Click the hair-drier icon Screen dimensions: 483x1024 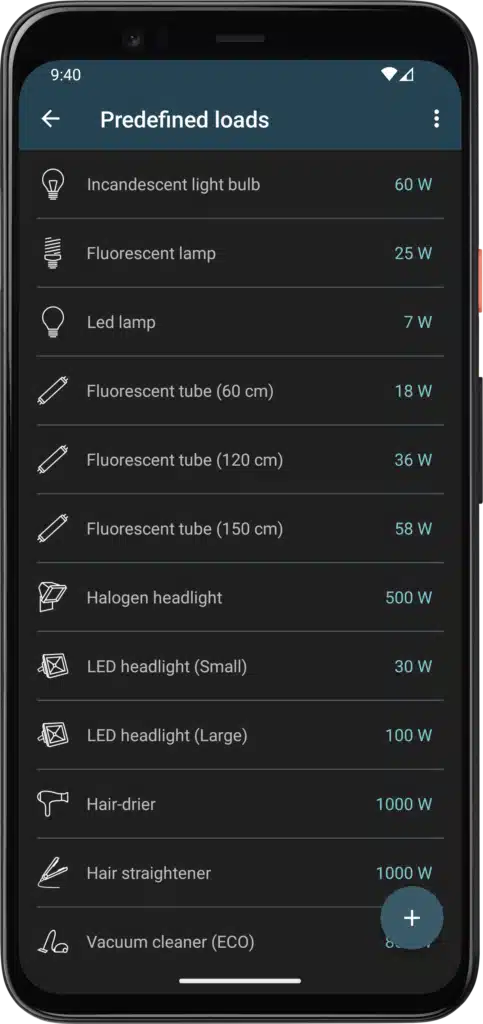[52, 804]
